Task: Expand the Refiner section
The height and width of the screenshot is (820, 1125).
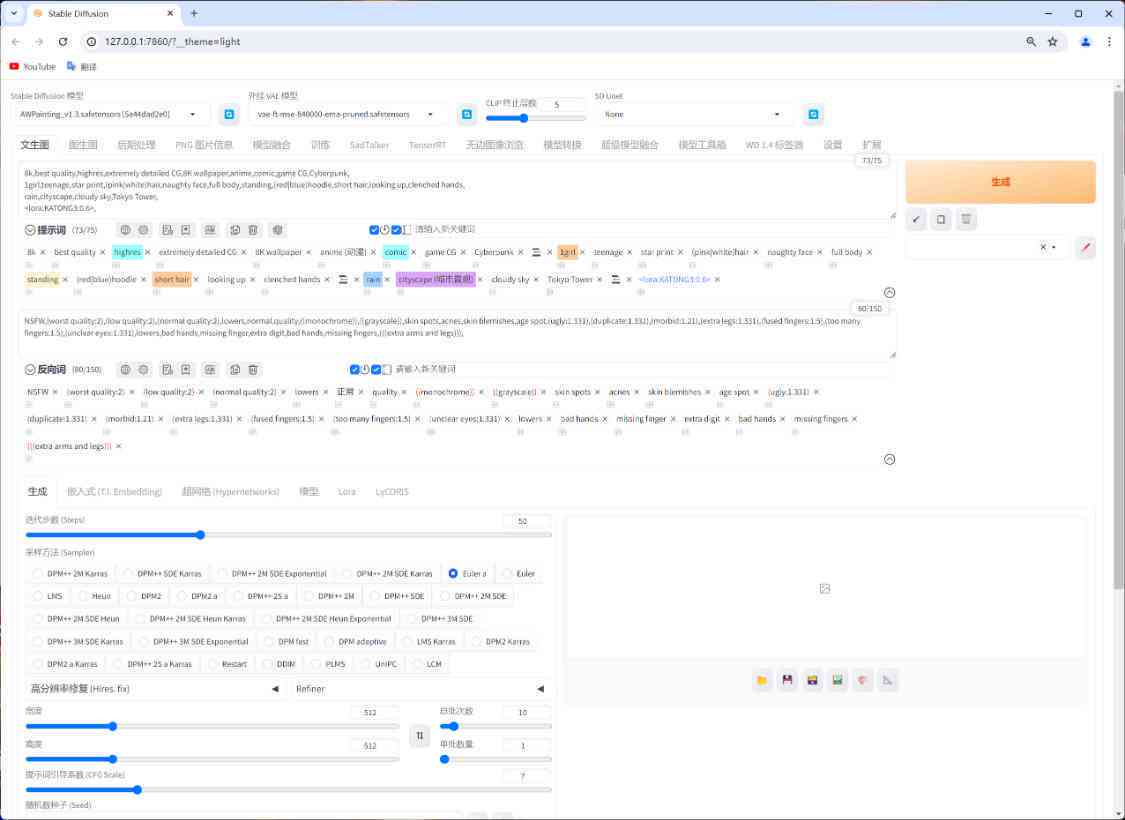Action: tap(420, 689)
